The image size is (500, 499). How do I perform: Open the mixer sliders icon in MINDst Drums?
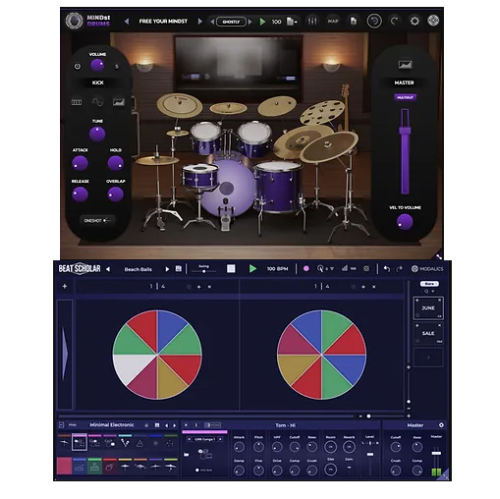click(312, 21)
